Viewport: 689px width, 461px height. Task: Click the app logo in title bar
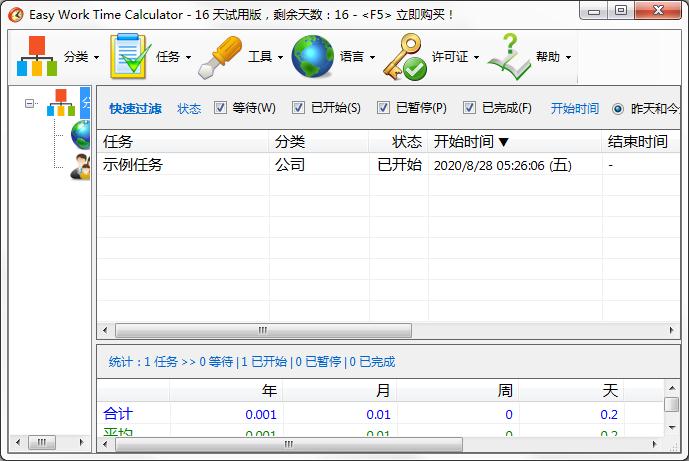(16, 15)
